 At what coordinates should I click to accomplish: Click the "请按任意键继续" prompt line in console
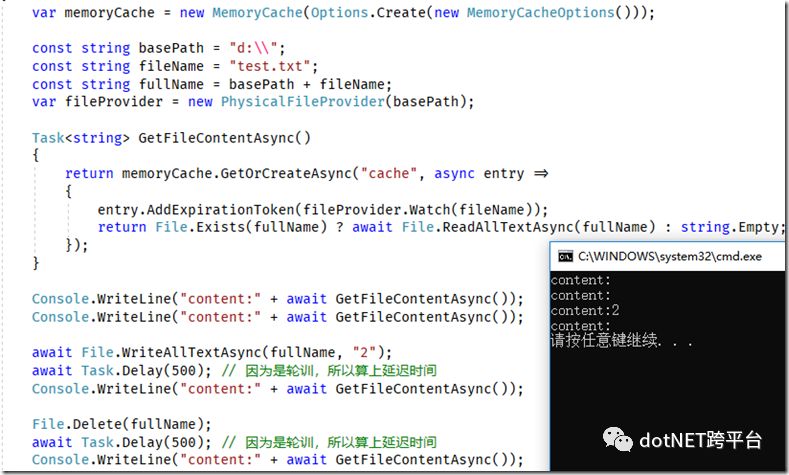tap(621, 341)
